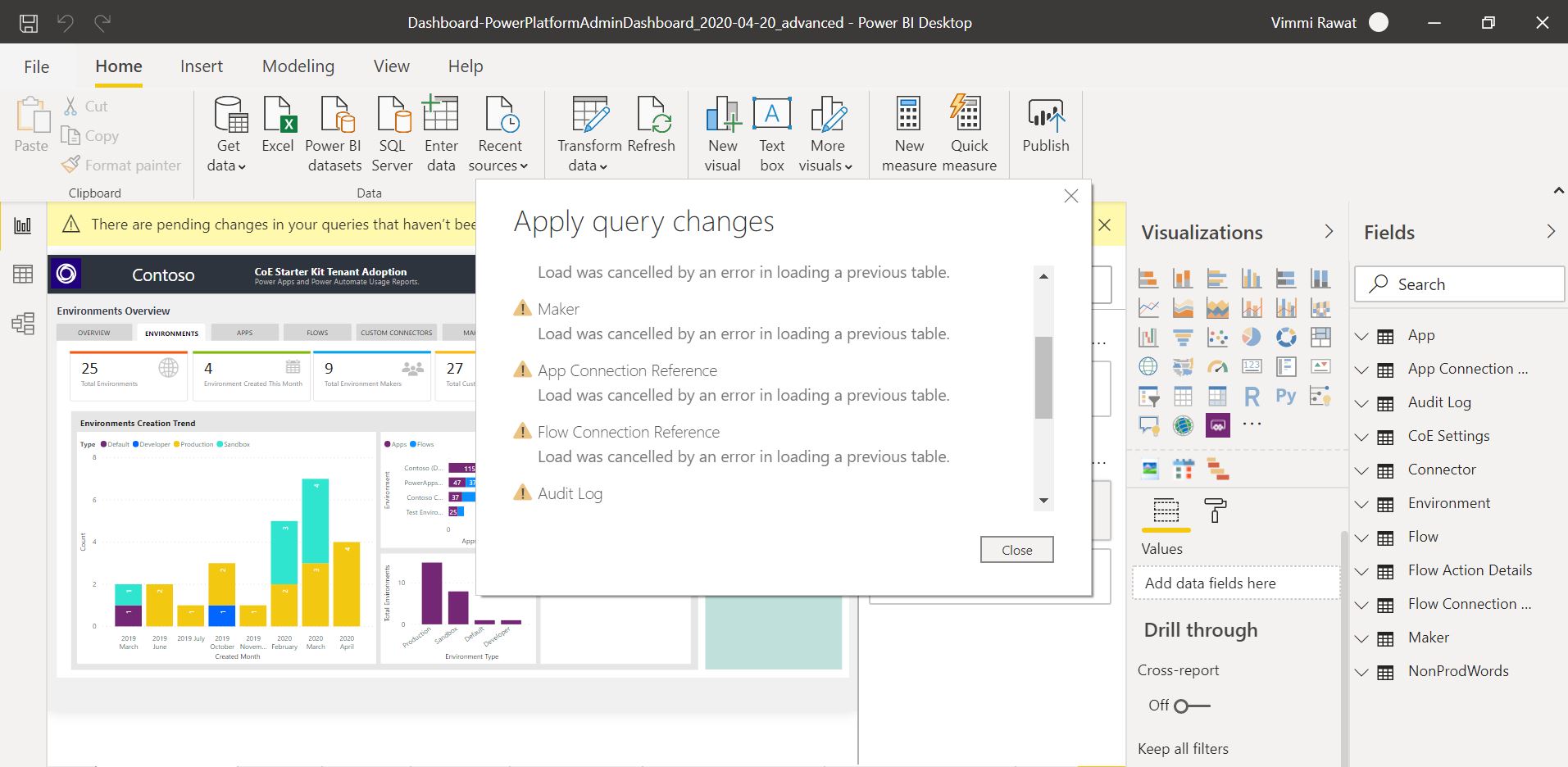The image size is (1568, 767).
Task: Enable Keep all filters
Action: point(1183,748)
